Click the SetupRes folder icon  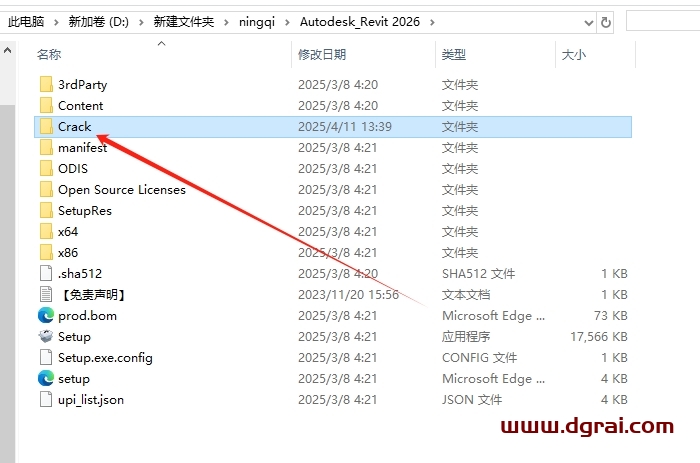[46, 210]
